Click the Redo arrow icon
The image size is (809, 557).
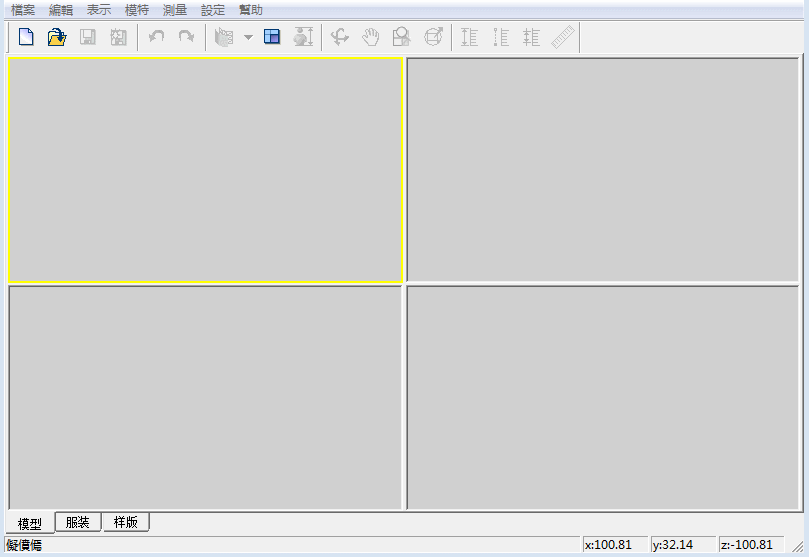click(x=186, y=38)
